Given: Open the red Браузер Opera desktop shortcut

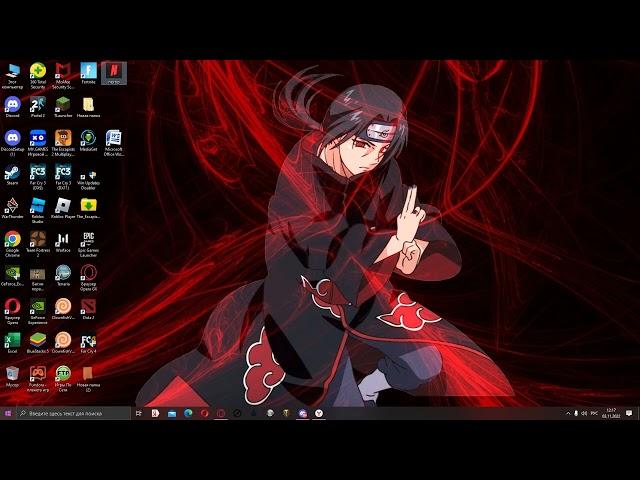Looking at the screenshot, I should click(x=12, y=311).
